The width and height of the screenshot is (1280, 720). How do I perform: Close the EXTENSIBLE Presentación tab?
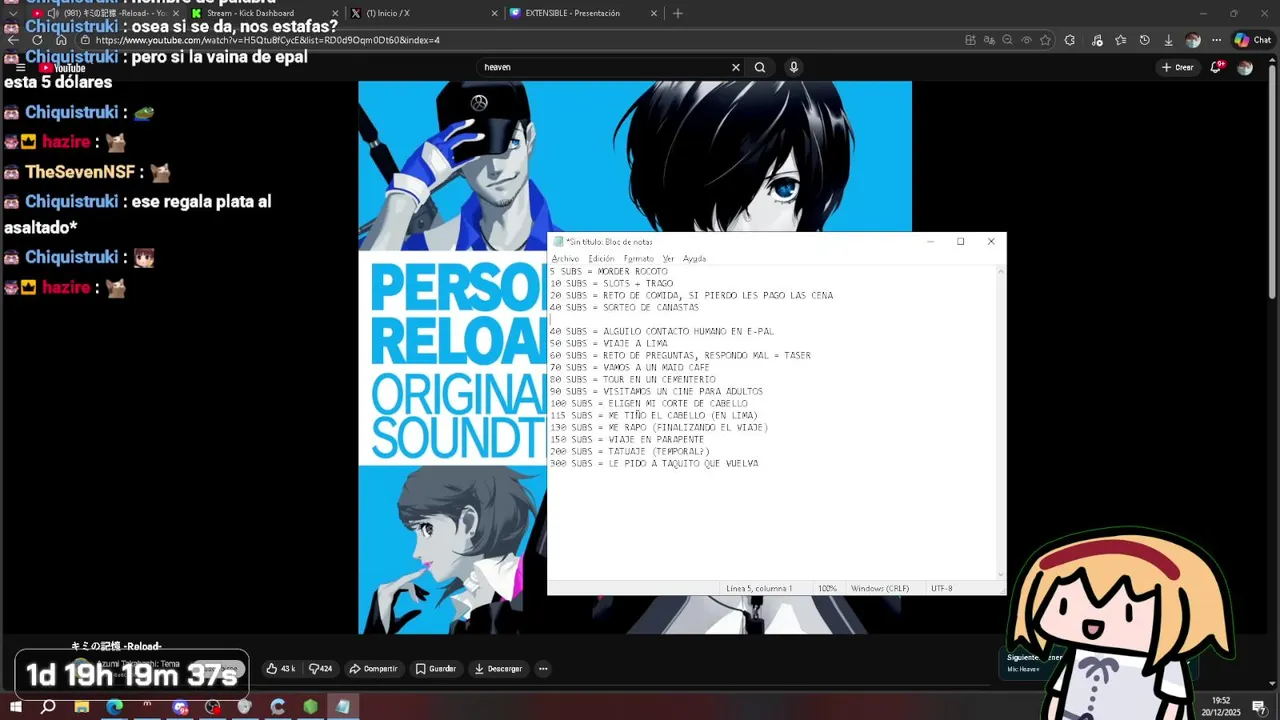coord(654,13)
